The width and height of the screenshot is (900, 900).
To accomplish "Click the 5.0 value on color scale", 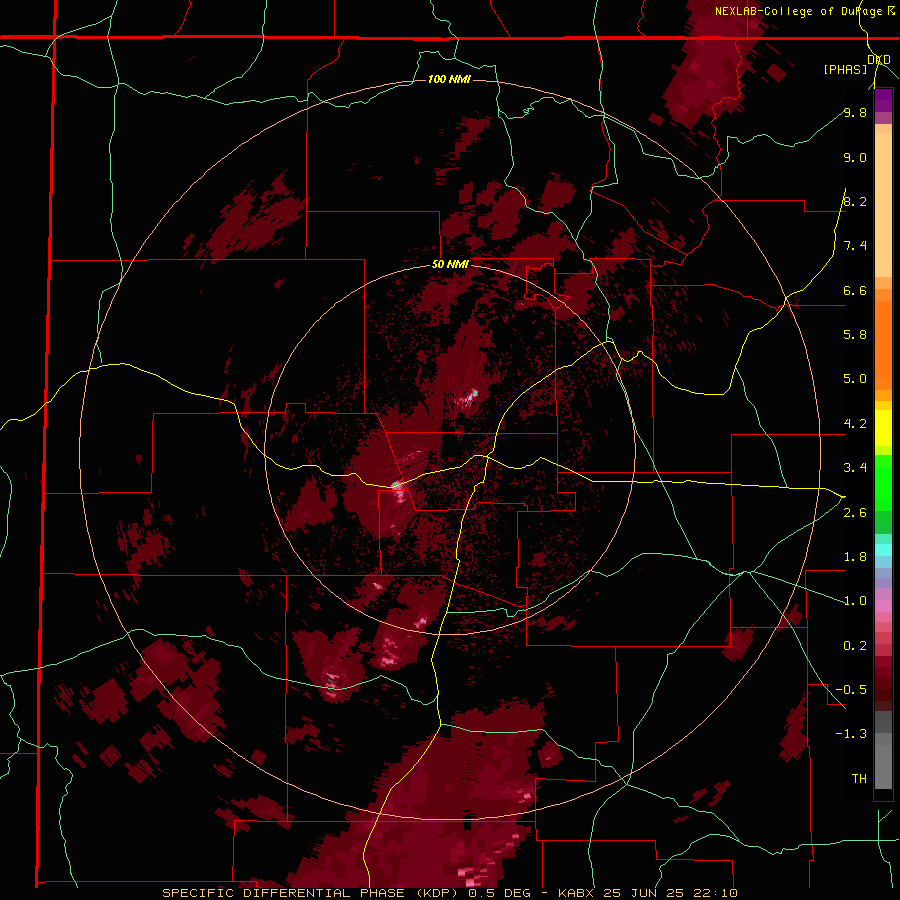I will (x=855, y=379).
